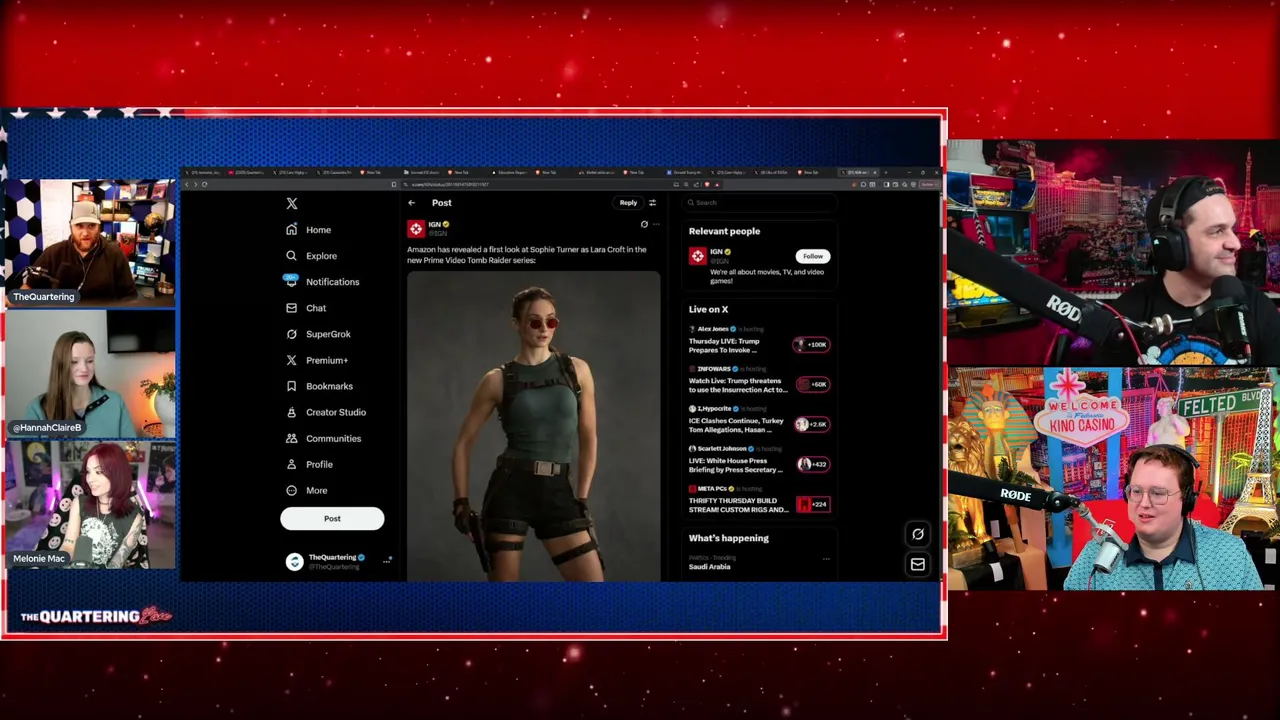Open the Lara Croft post image
The width and height of the screenshot is (1280, 720).
coord(533,426)
